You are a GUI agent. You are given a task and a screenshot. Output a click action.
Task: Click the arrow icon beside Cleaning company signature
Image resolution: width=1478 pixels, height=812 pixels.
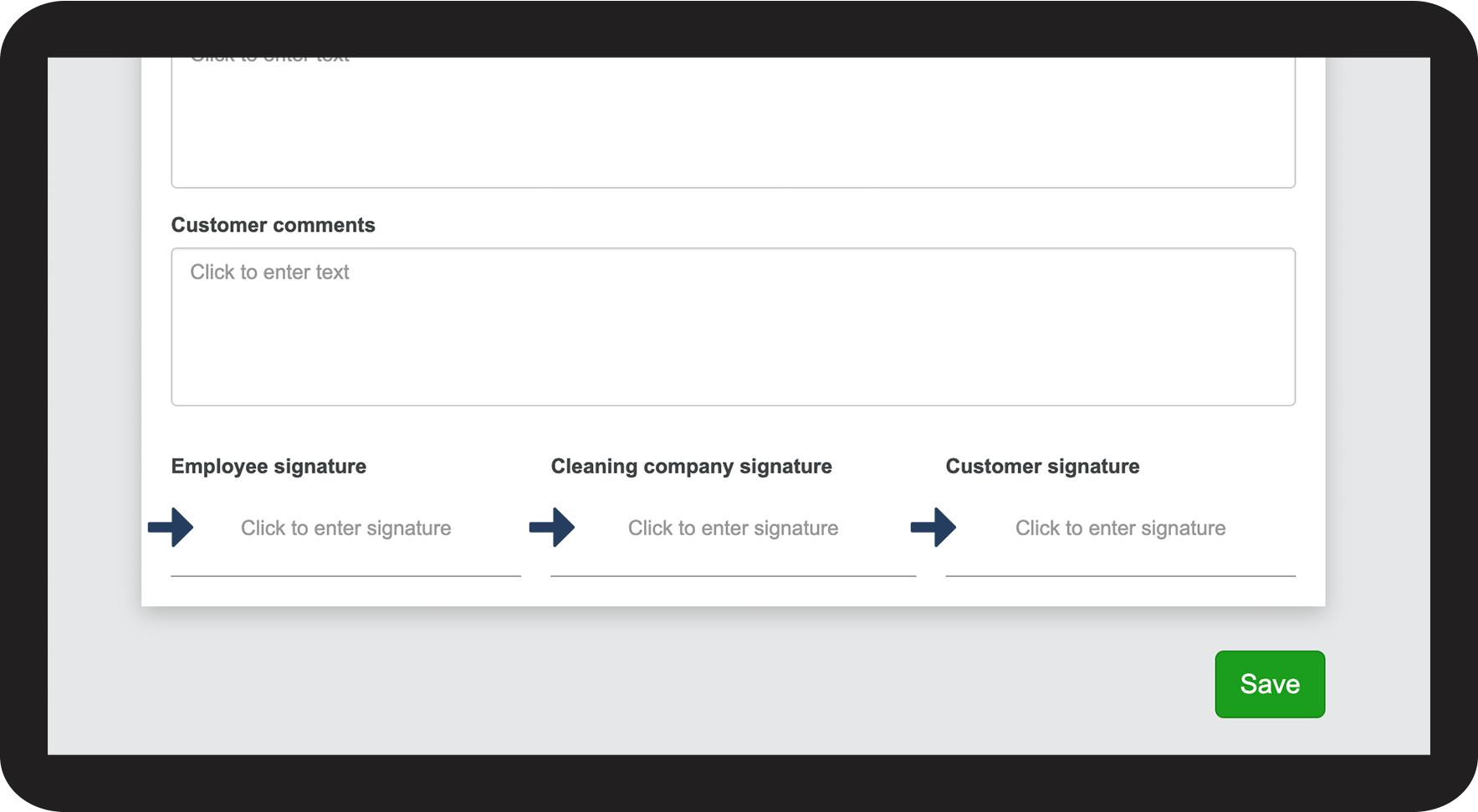(553, 528)
